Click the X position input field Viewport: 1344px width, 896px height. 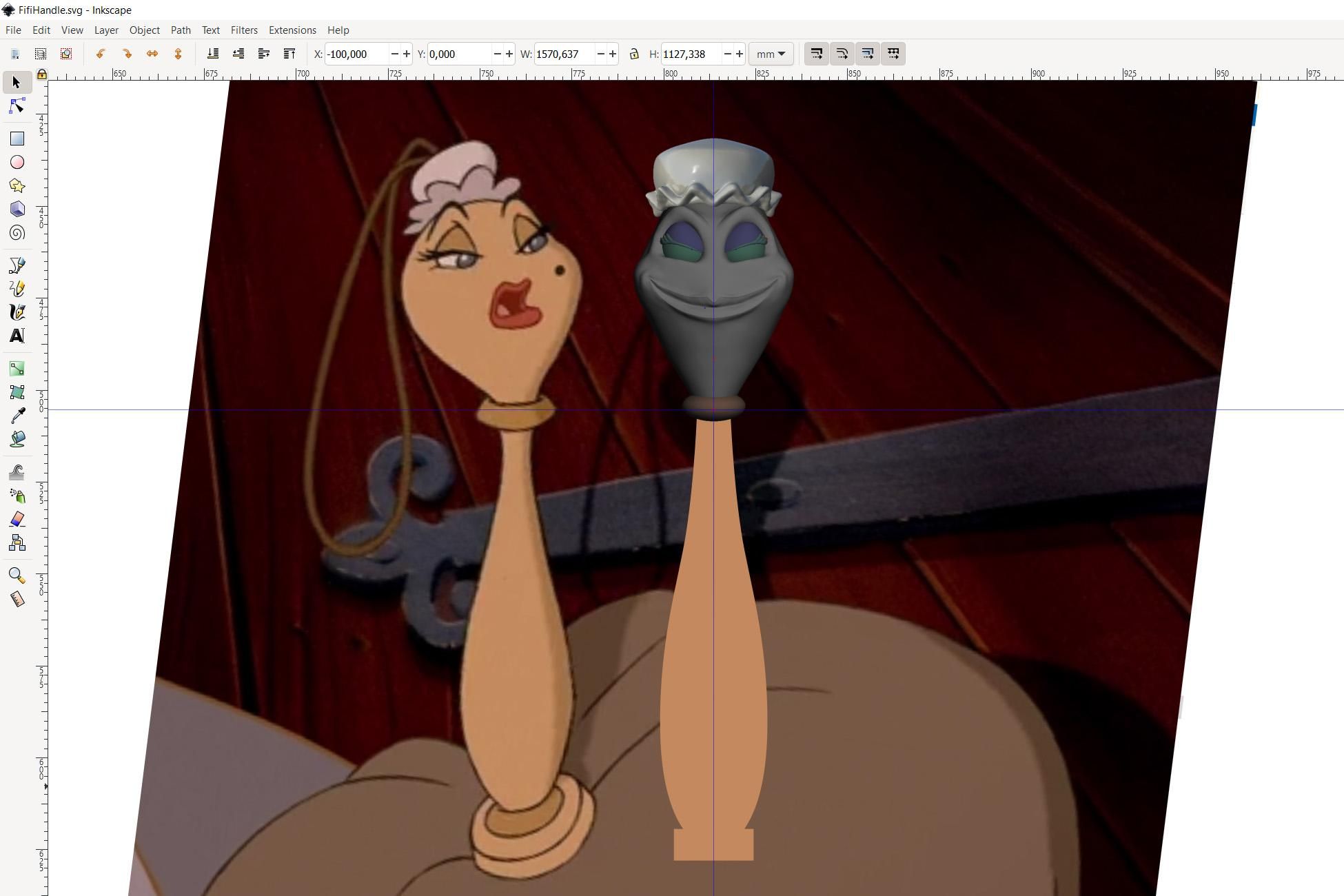click(x=356, y=54)
